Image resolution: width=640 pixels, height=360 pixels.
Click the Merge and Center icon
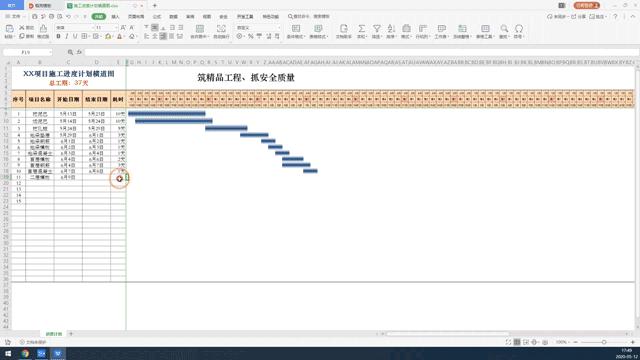(200, 29)
